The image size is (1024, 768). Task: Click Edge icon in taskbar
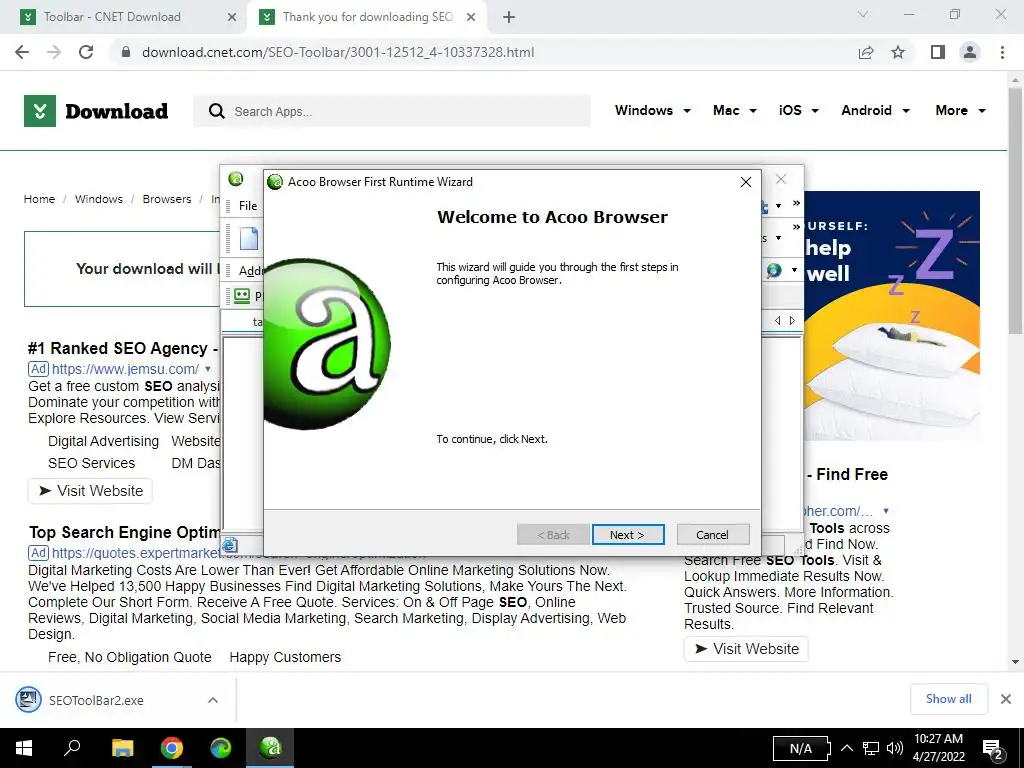point(221,748)
